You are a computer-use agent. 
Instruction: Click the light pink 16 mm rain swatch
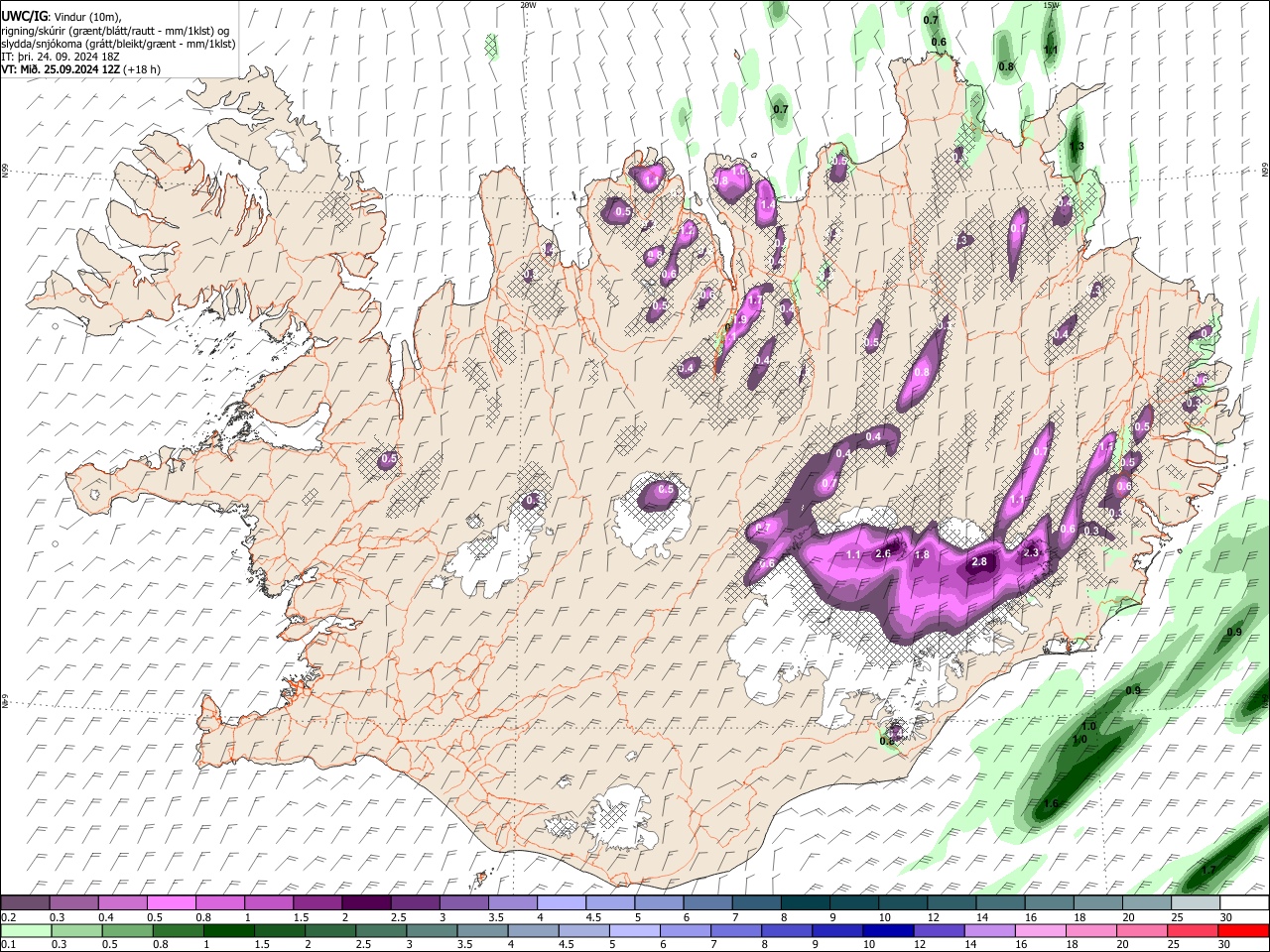pos(1041,930)
